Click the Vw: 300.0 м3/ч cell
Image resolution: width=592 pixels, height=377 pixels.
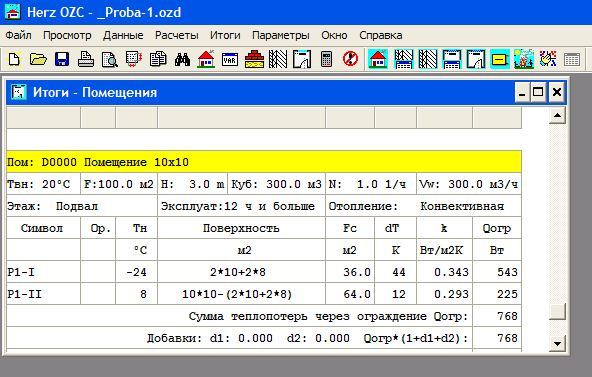469,184
